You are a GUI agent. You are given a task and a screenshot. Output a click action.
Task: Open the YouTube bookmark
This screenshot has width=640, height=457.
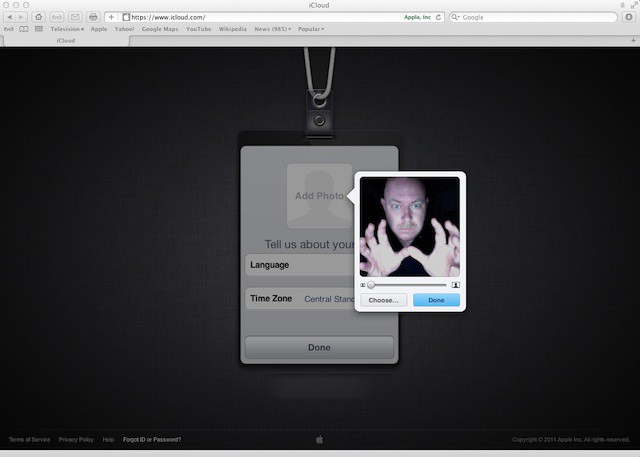(198, 29)
